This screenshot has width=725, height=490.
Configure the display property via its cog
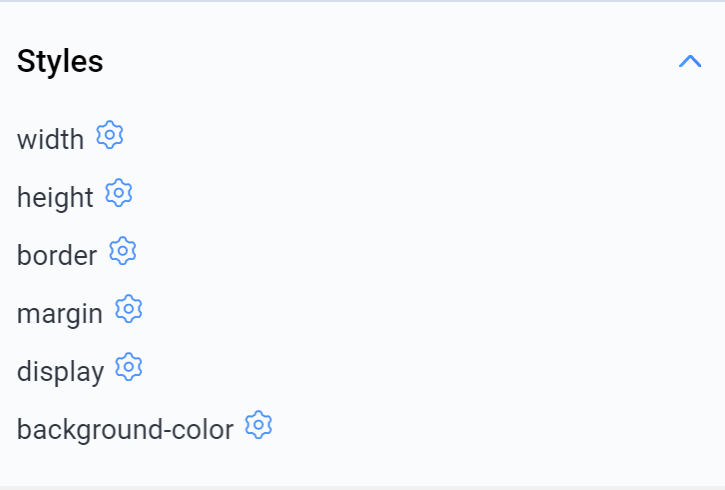point(129,367)
